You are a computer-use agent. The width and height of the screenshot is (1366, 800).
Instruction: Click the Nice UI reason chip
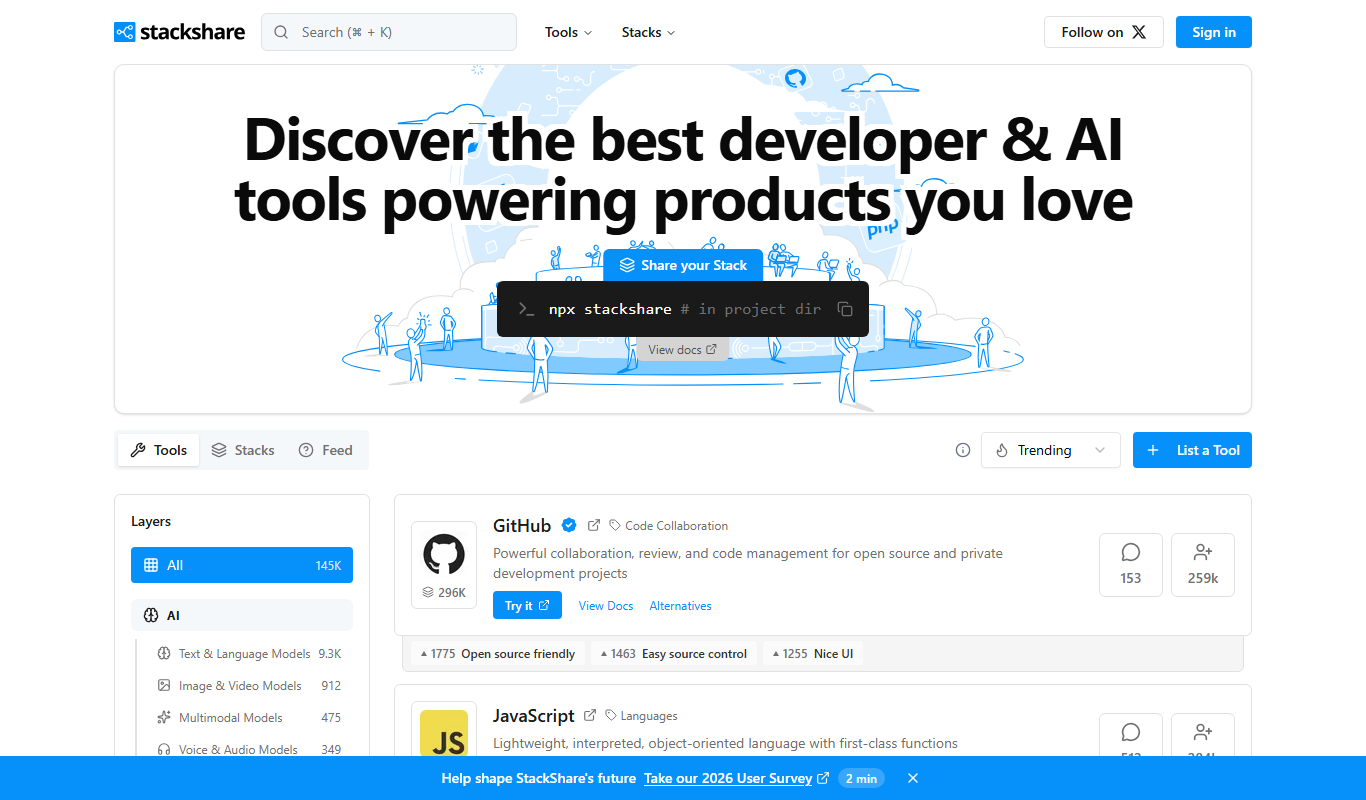click(x=813, y=654)
